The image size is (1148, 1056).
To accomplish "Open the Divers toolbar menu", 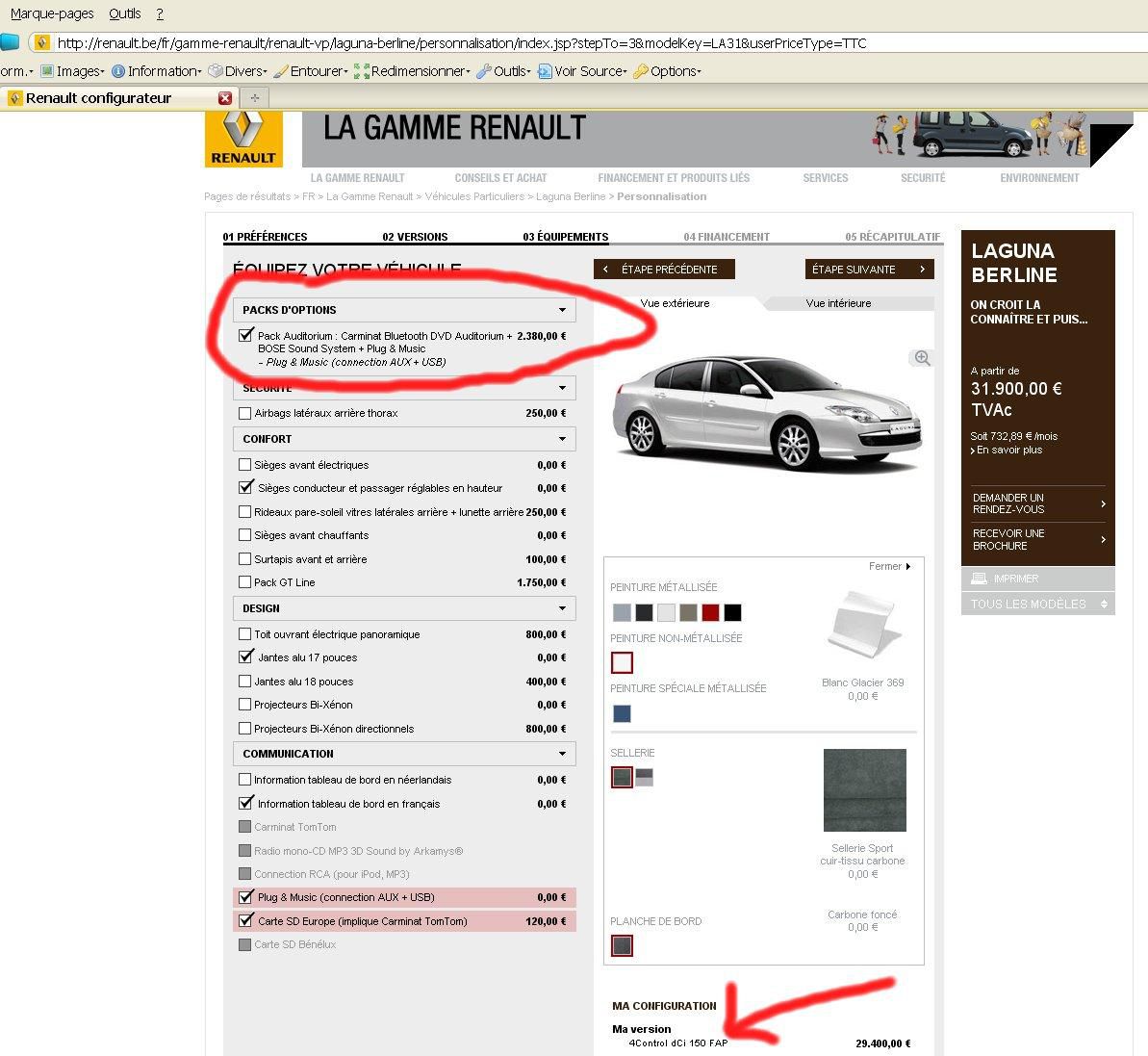I will pos(238,71).
